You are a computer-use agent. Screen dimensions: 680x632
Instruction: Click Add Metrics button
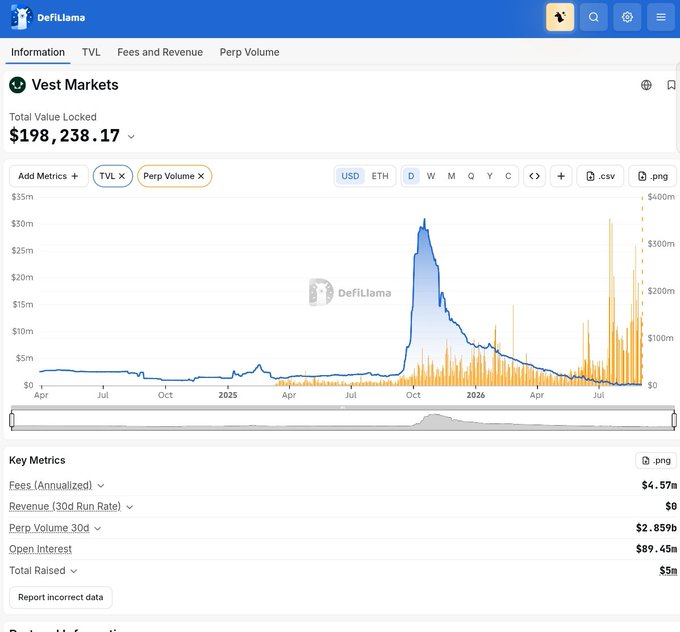coord(49,176)
